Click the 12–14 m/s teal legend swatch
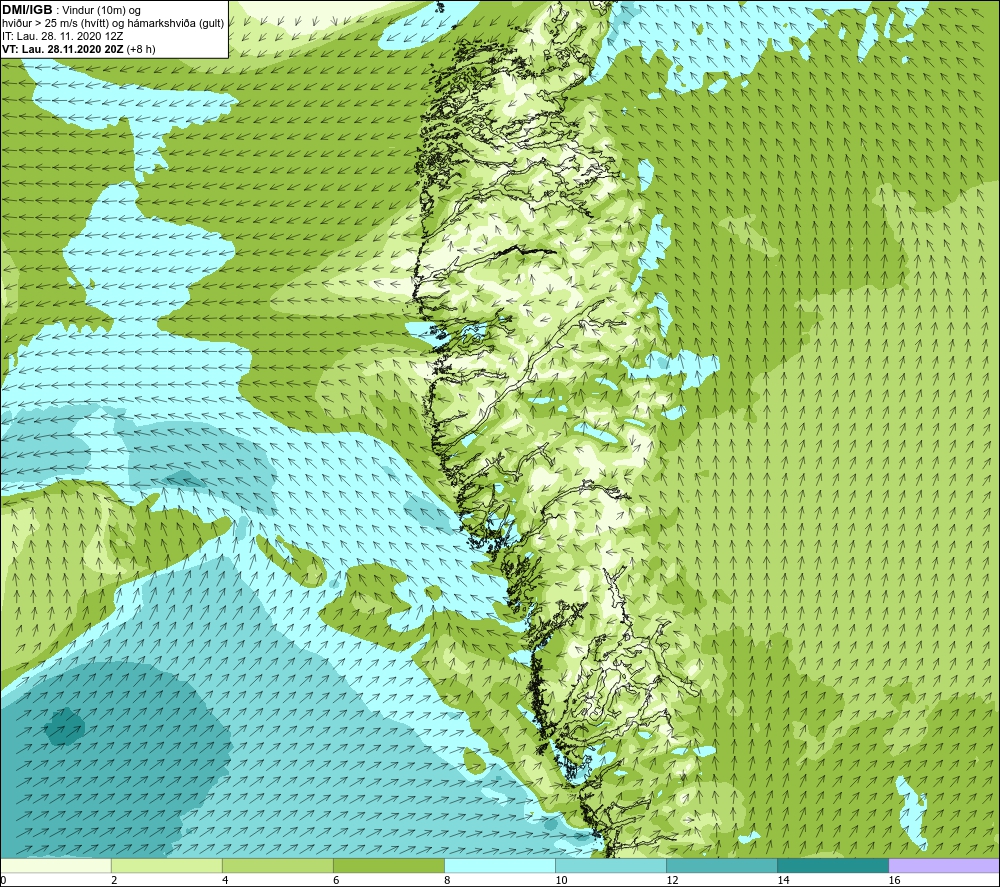 (722, 865)
